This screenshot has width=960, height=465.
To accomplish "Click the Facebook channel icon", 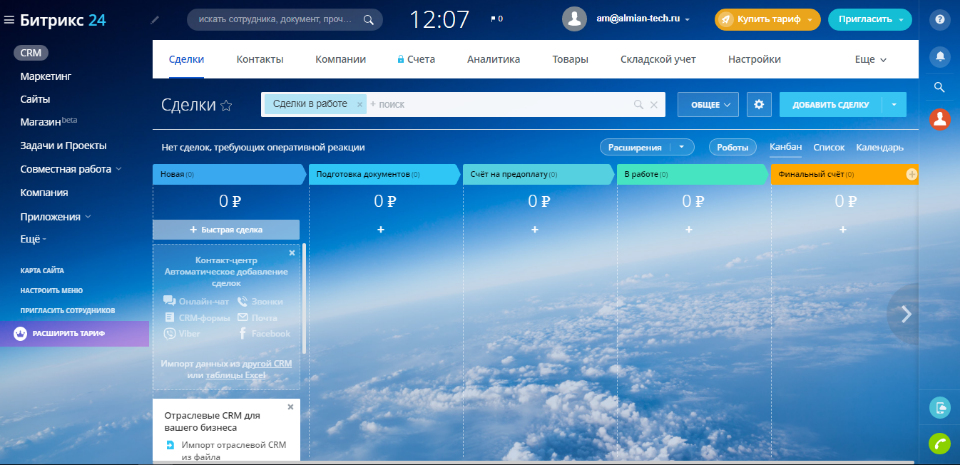I will click(242, 333).
